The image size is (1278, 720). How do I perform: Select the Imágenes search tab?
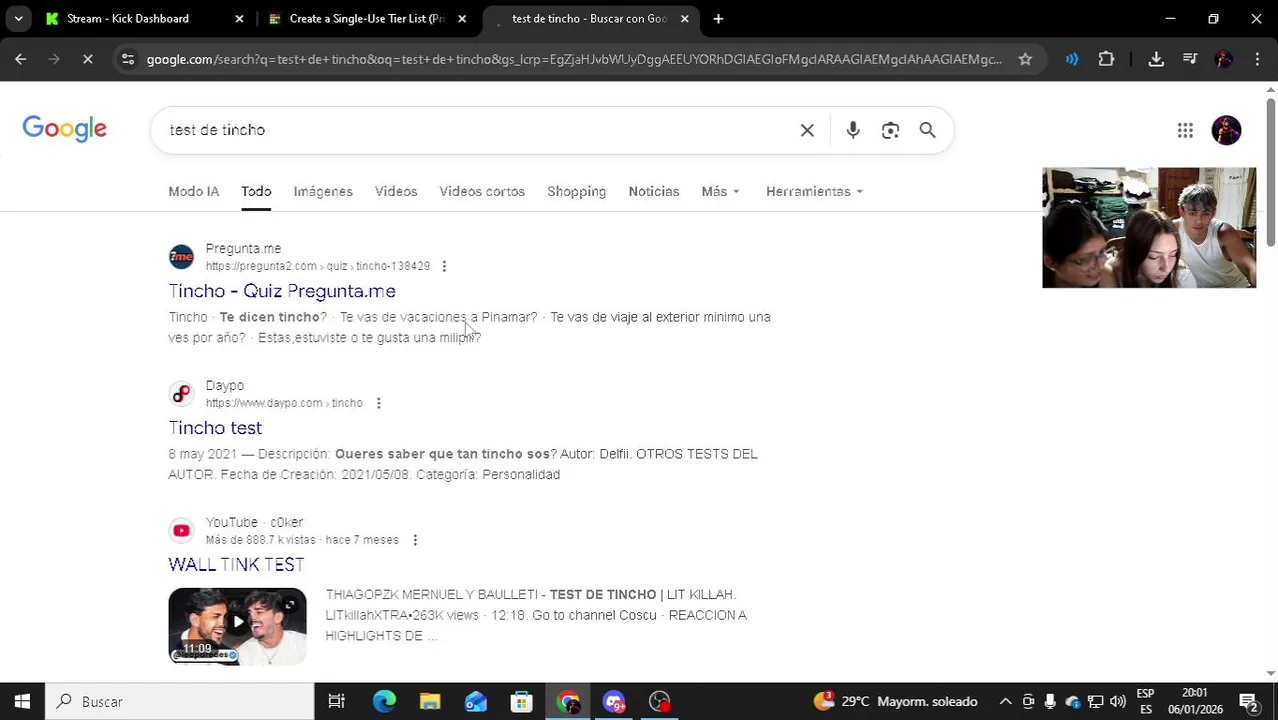coord(323,191)
